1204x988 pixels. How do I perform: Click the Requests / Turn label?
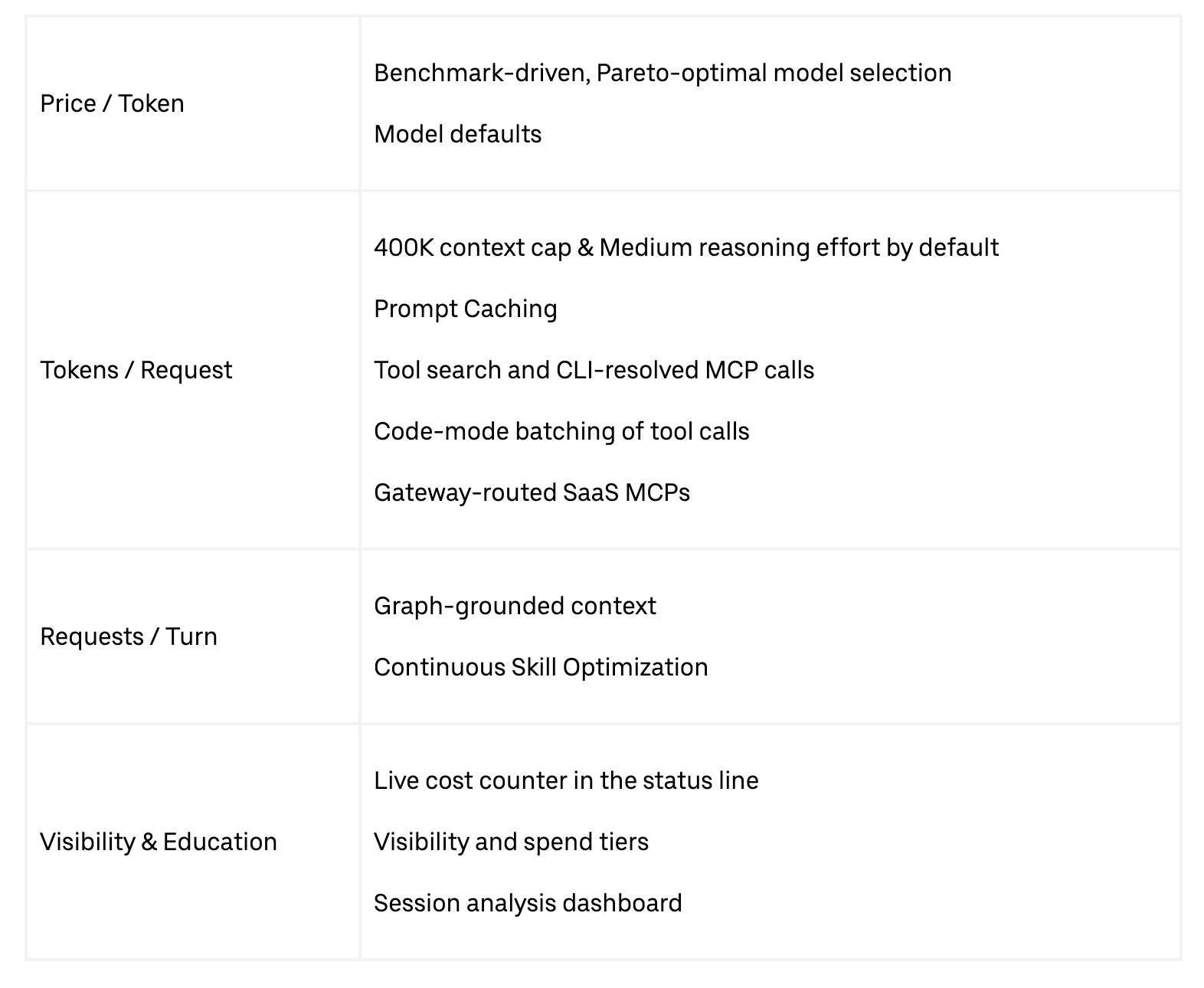pos(129,636)
